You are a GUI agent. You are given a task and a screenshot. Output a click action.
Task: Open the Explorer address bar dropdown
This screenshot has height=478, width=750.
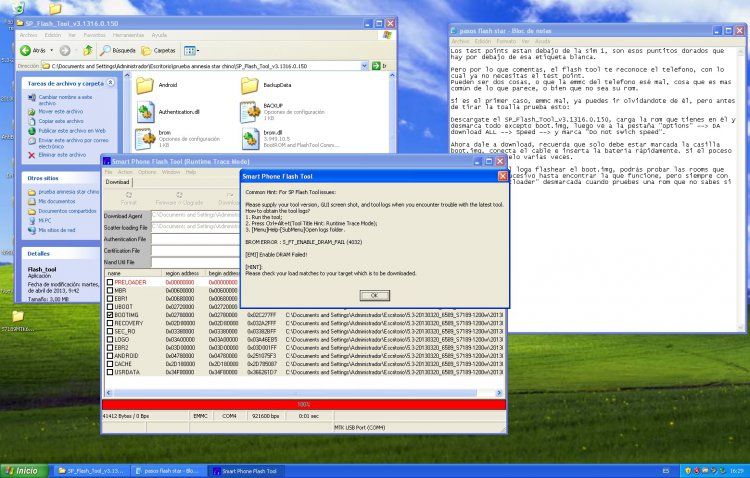coord(364,66)
